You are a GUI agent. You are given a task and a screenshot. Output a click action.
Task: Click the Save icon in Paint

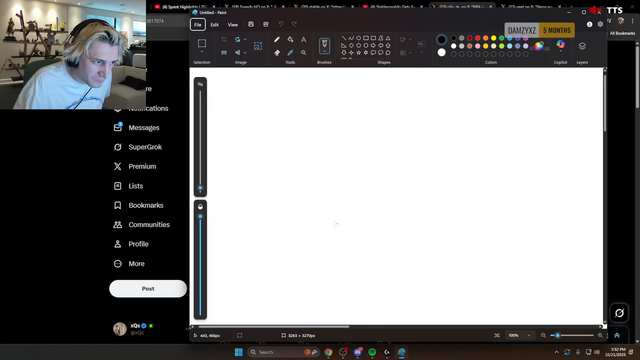(251, 24)
